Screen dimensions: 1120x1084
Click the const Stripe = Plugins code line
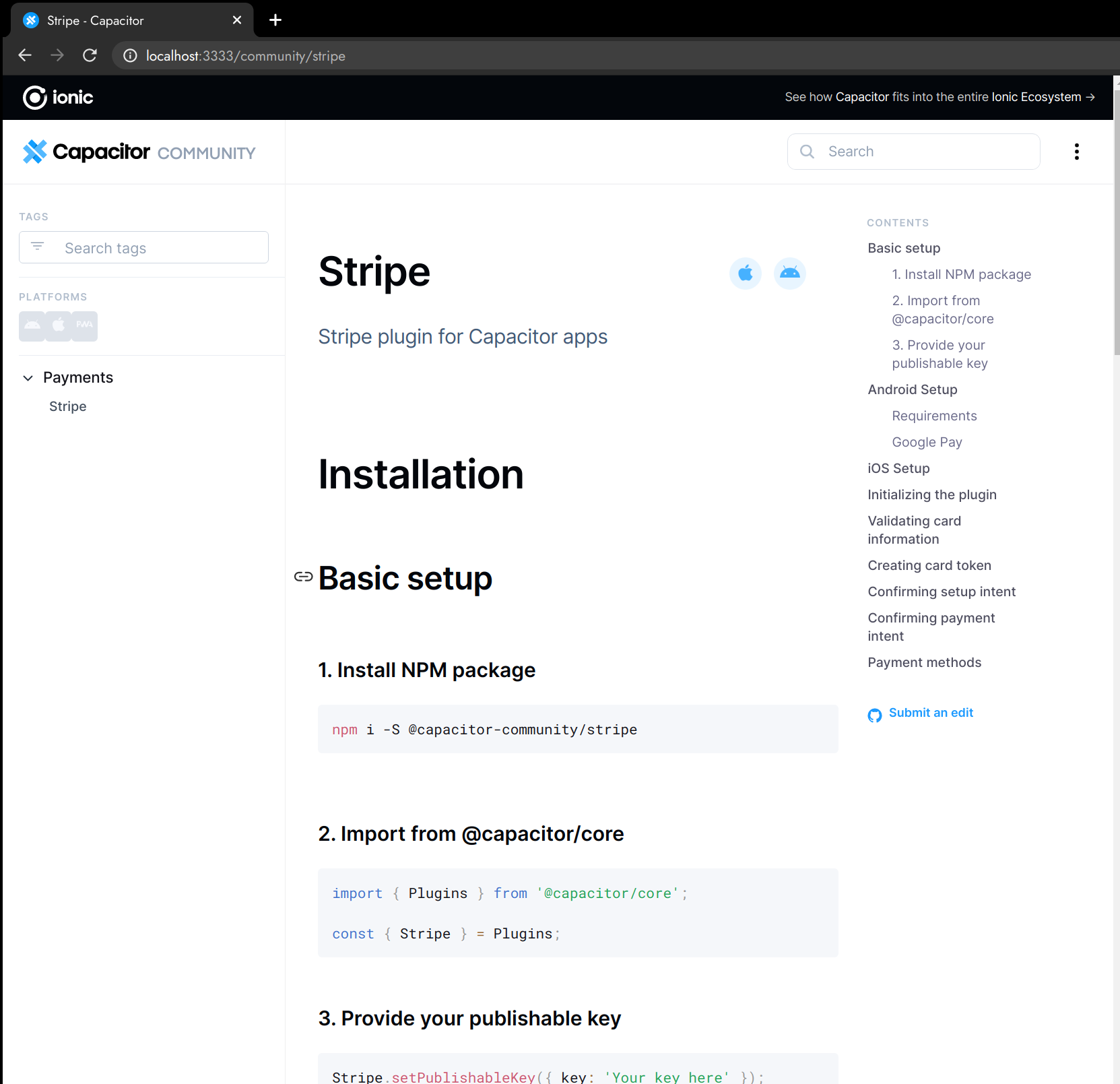446,934
